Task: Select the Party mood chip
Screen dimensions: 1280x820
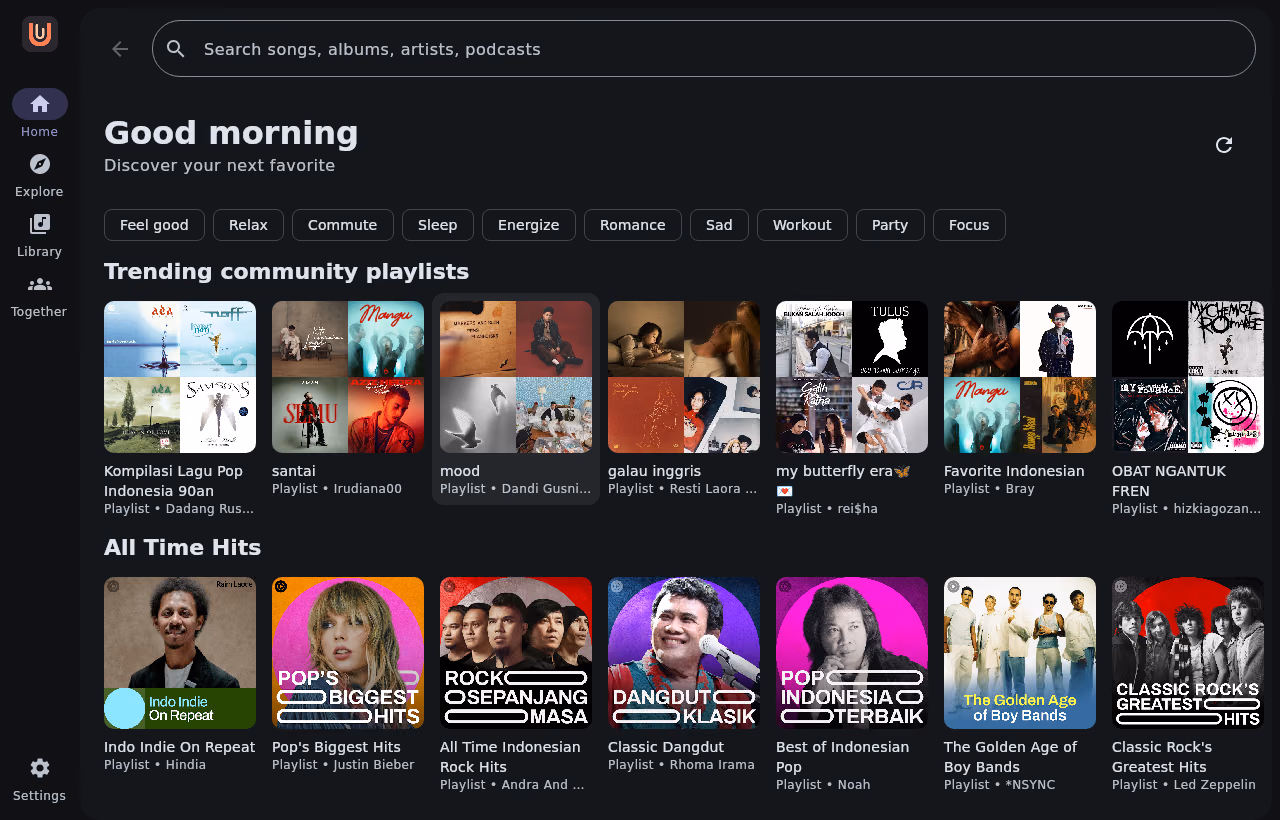Action: [890, 225]
